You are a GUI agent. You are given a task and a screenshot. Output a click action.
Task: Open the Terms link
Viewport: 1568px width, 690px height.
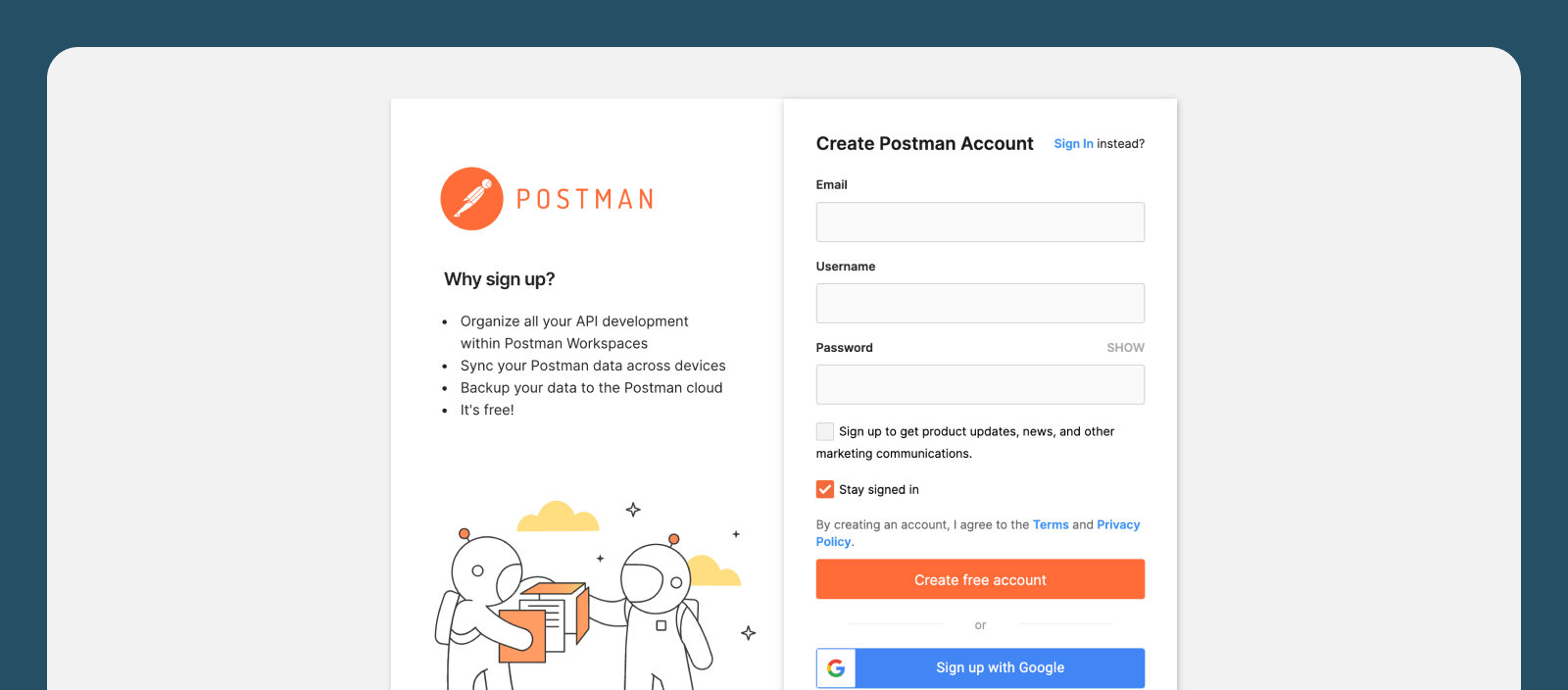coord(1051,525)
